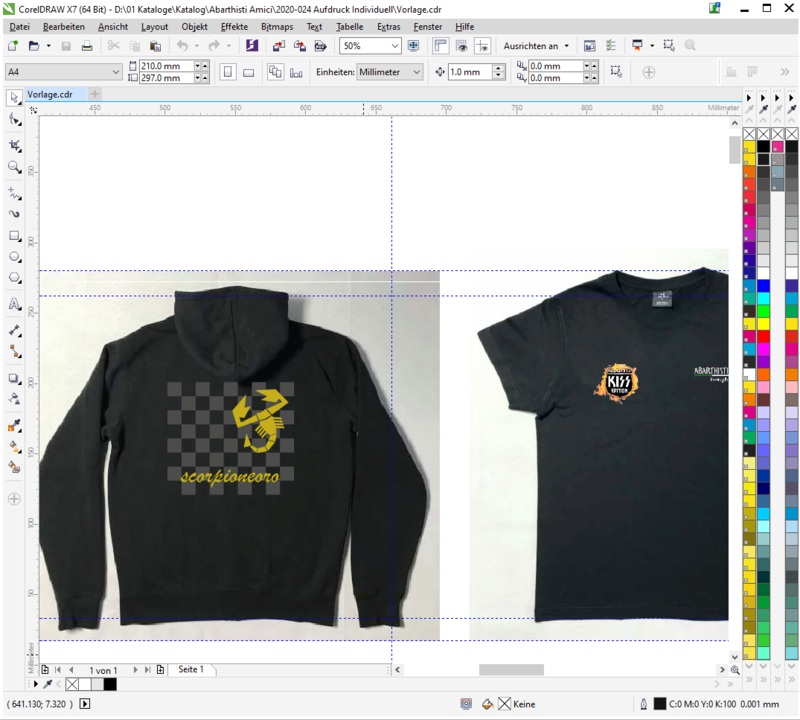Open the application launcher icon
Screen dimensions: 800x720
pos(637,45)
